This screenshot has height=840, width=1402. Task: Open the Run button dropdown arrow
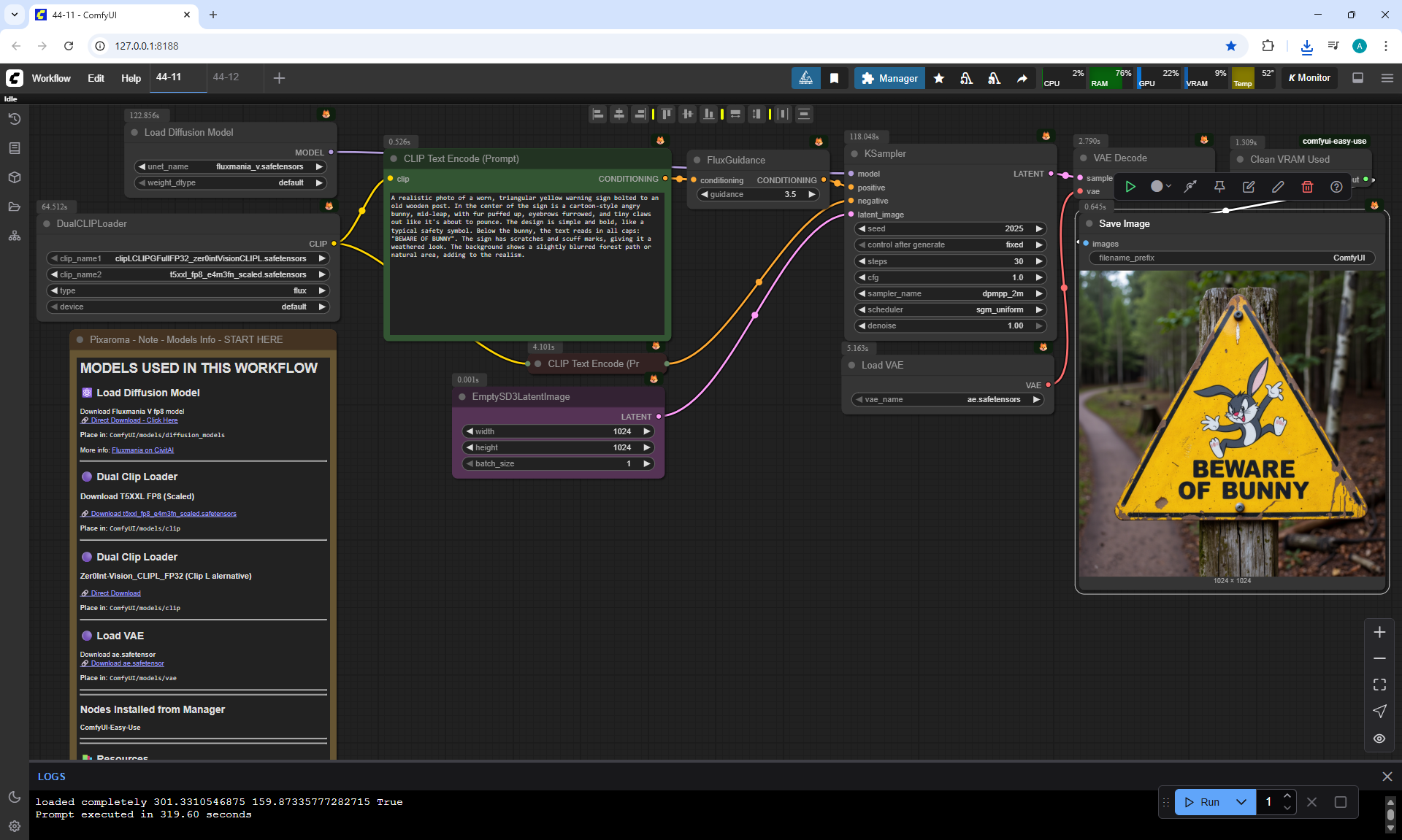click(1241, 802)
